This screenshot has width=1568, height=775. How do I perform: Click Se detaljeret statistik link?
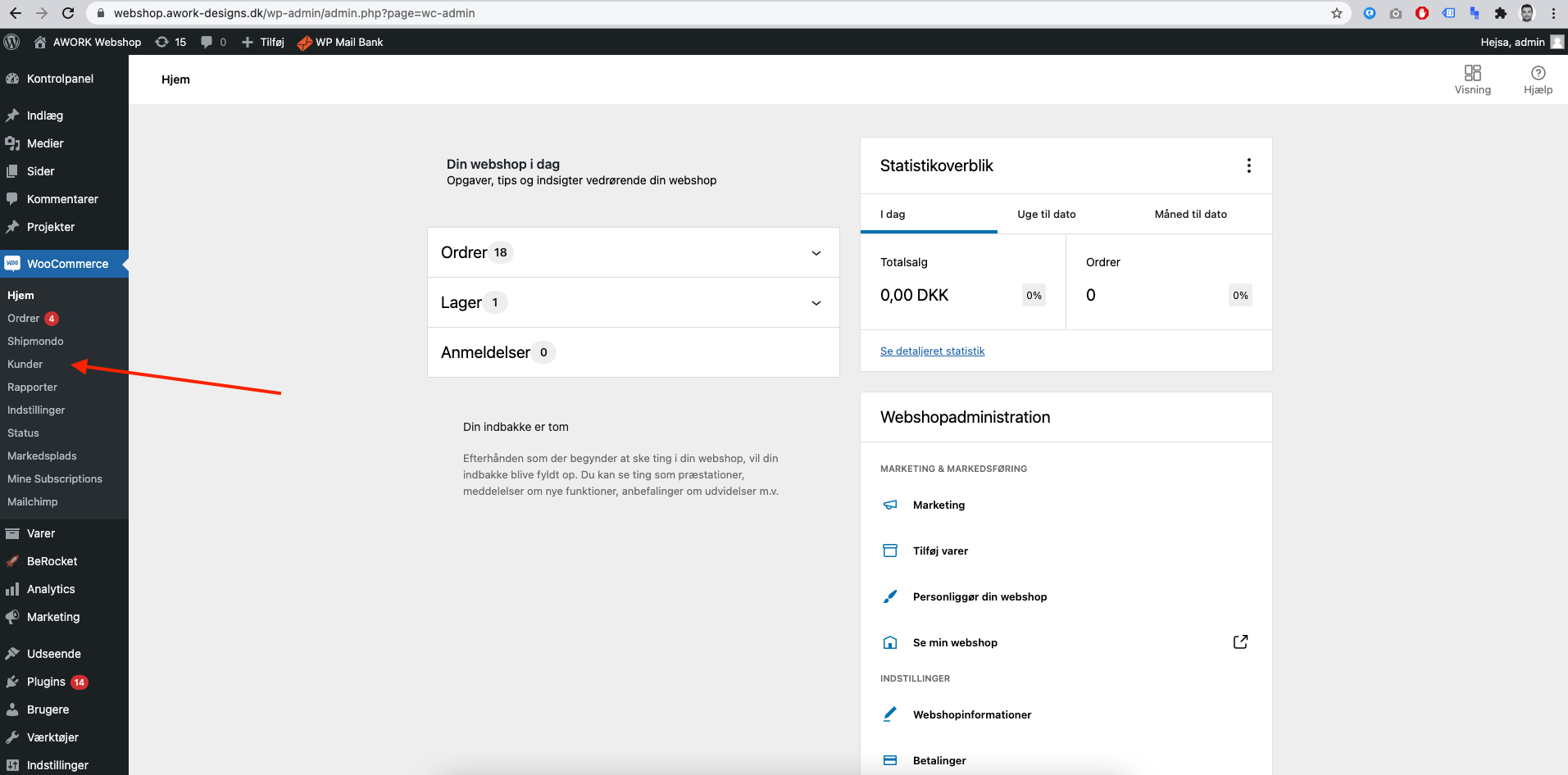[x=932, y=351]
